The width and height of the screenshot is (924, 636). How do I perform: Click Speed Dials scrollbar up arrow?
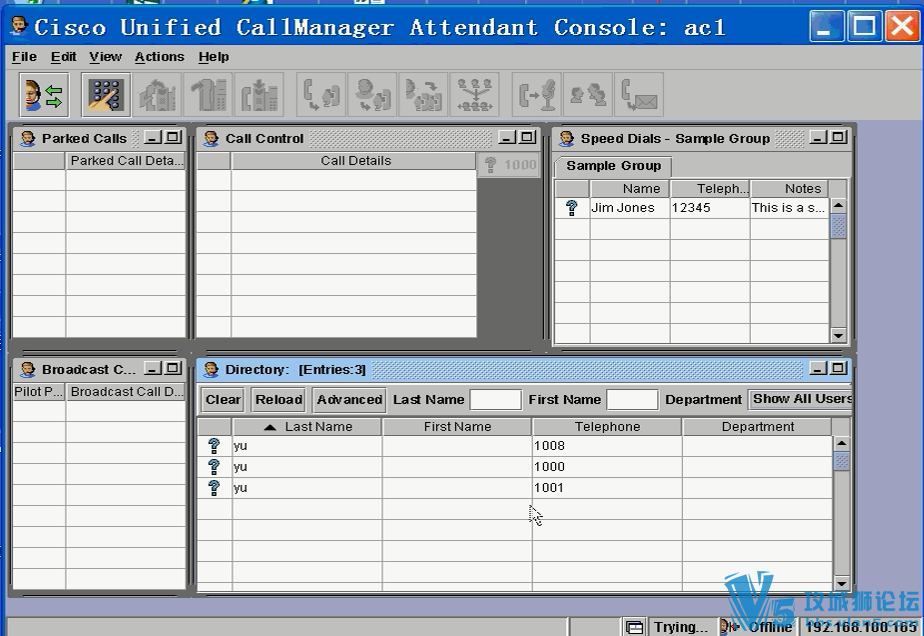click(839, 205)
